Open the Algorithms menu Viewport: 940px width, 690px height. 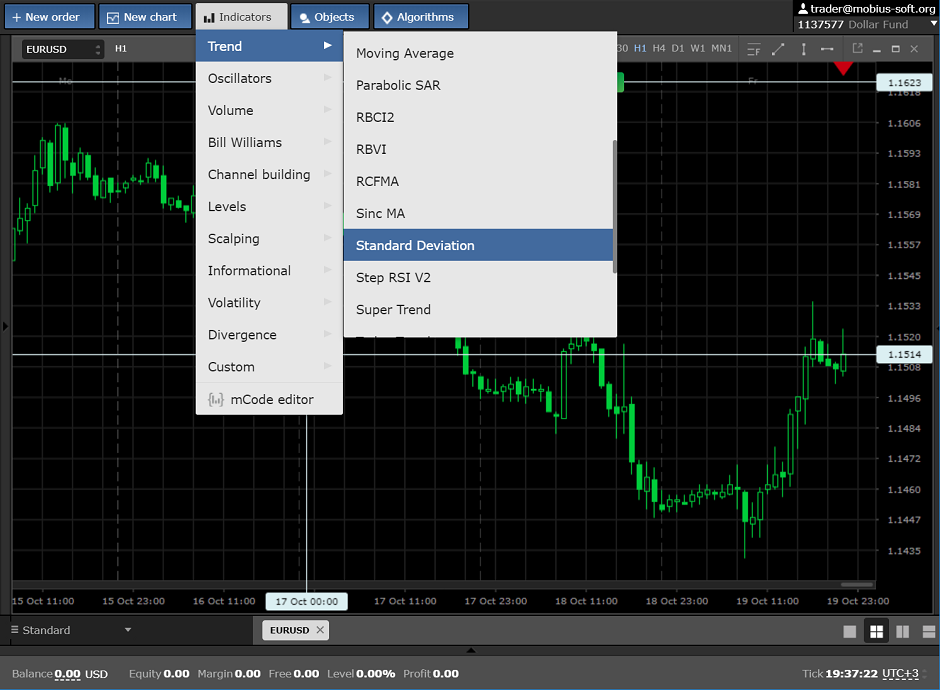click(x=421, y=17)
